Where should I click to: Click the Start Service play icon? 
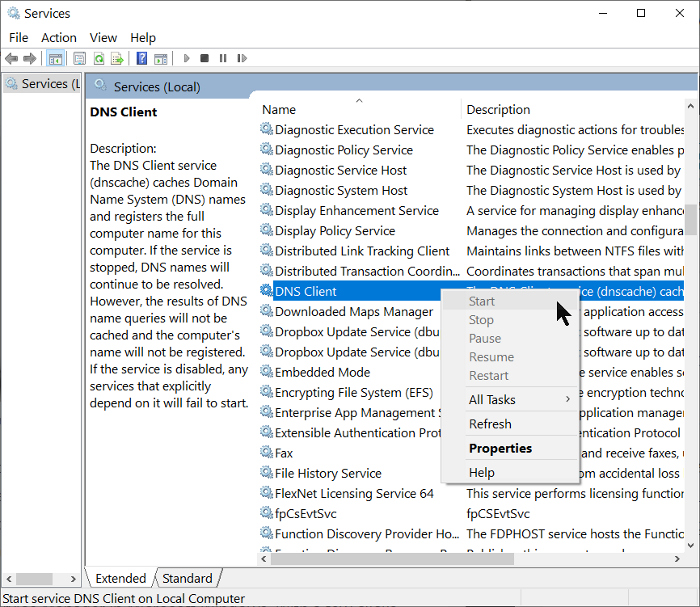click(x=185, y=59)
